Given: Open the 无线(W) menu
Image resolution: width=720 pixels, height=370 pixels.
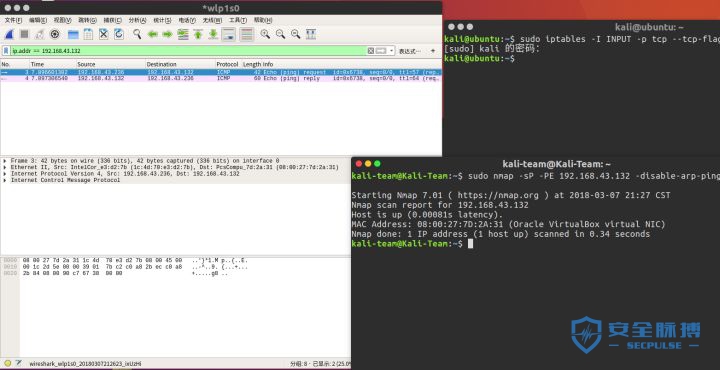Looking at the screenshot, I should 212,20.
